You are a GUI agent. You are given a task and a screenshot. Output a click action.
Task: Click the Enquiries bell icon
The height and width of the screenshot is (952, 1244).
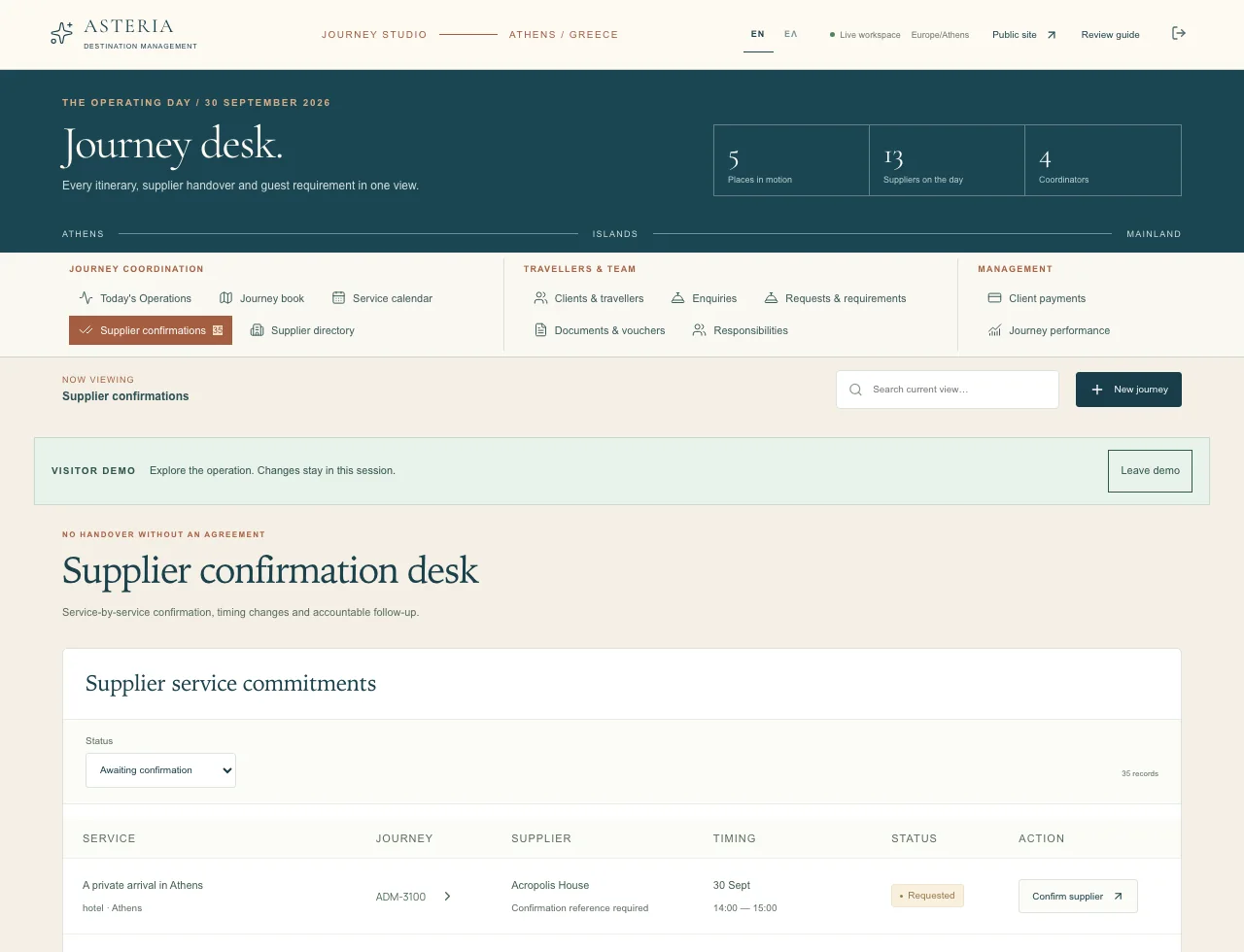(x=678, y=298)
